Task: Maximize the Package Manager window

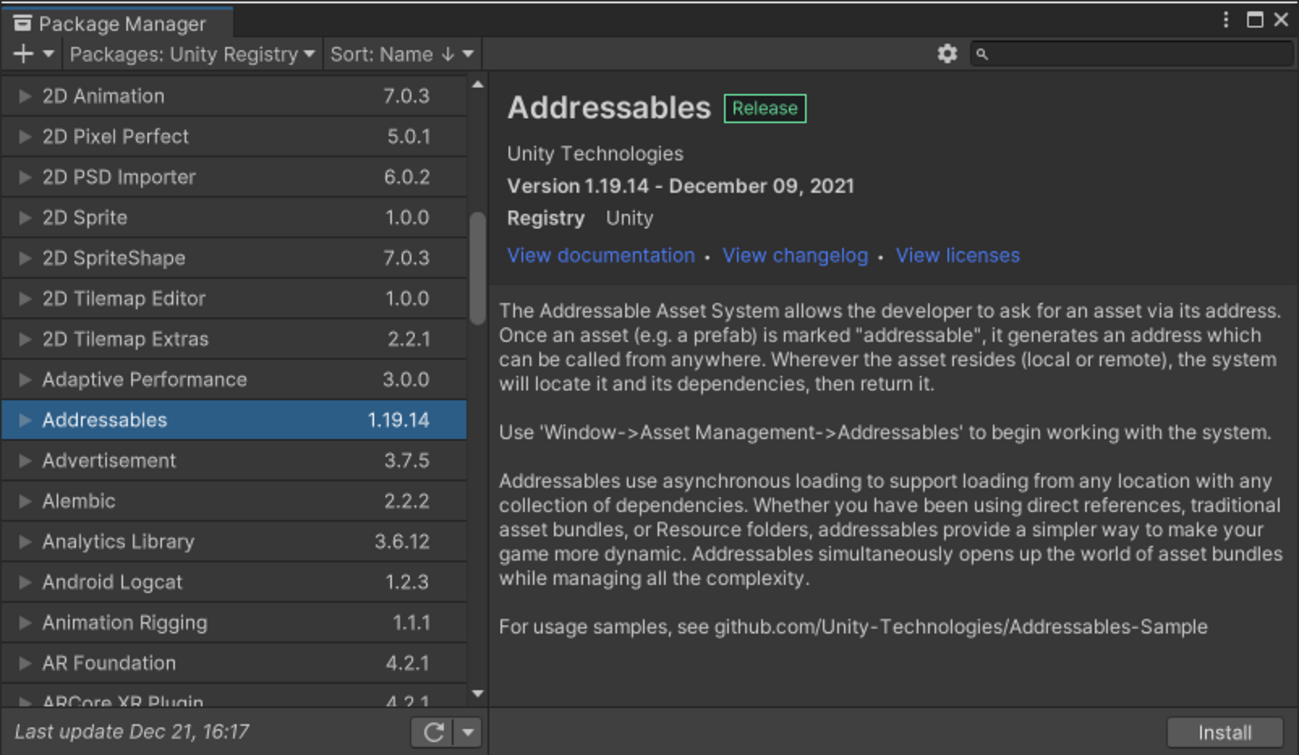Action: tap(1255, 20)
